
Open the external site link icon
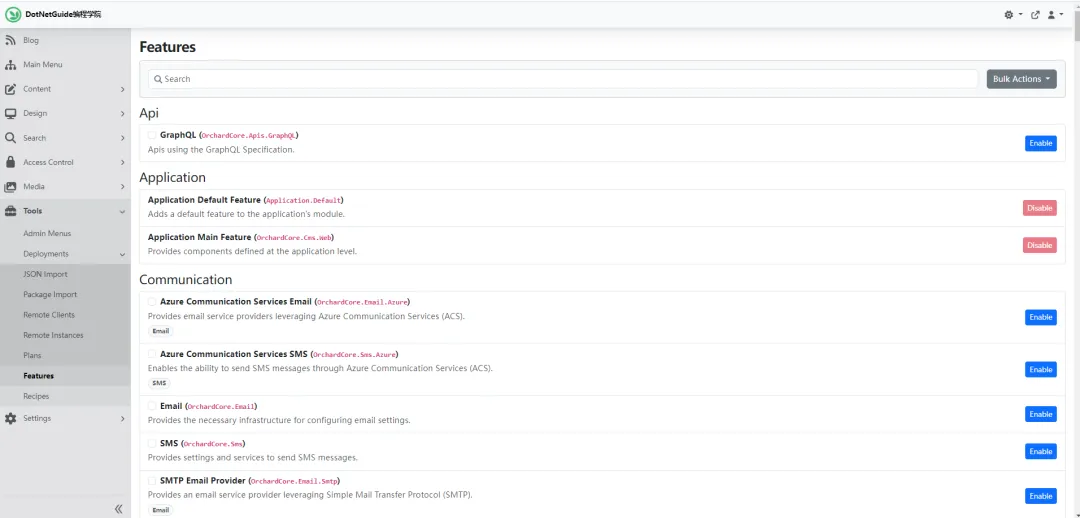tap(1035, 14)
